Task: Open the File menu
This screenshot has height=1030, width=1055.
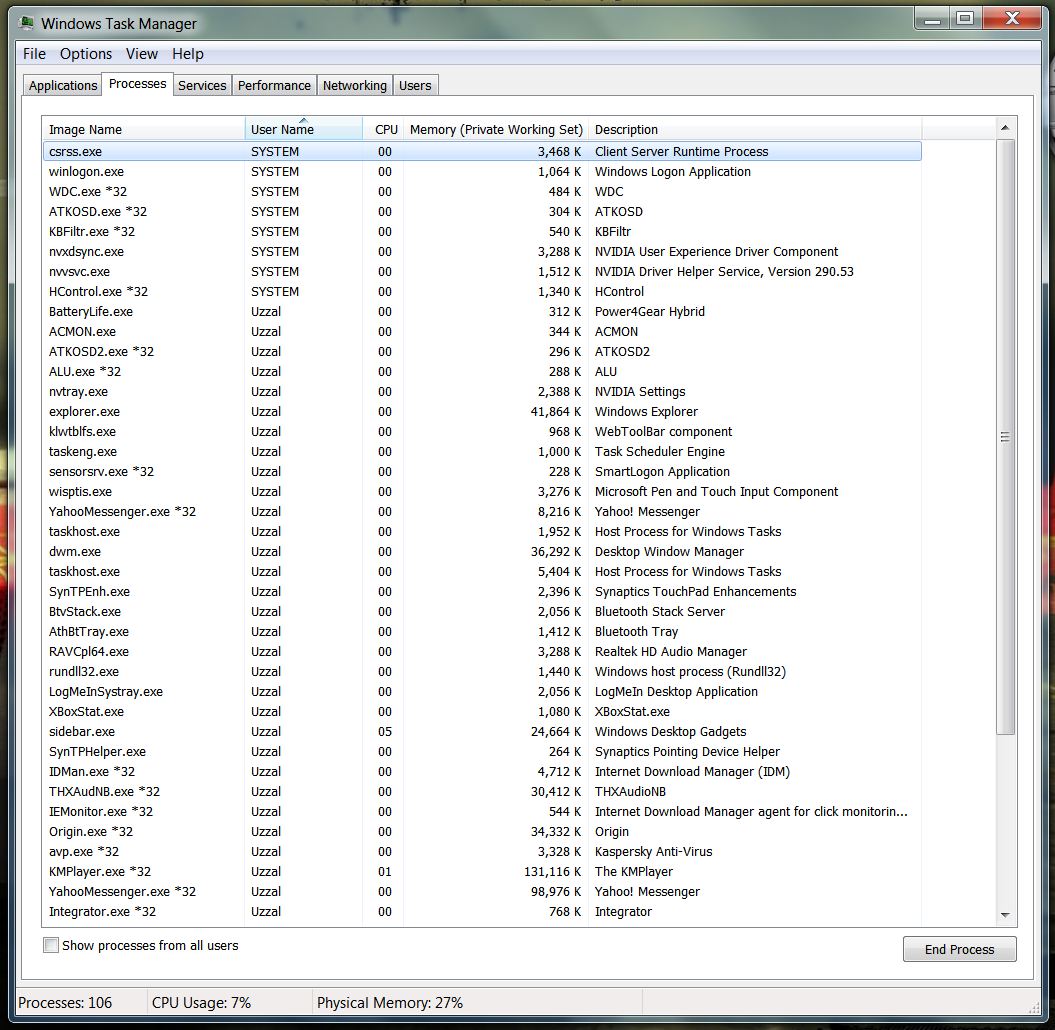Action: [34, 54]
